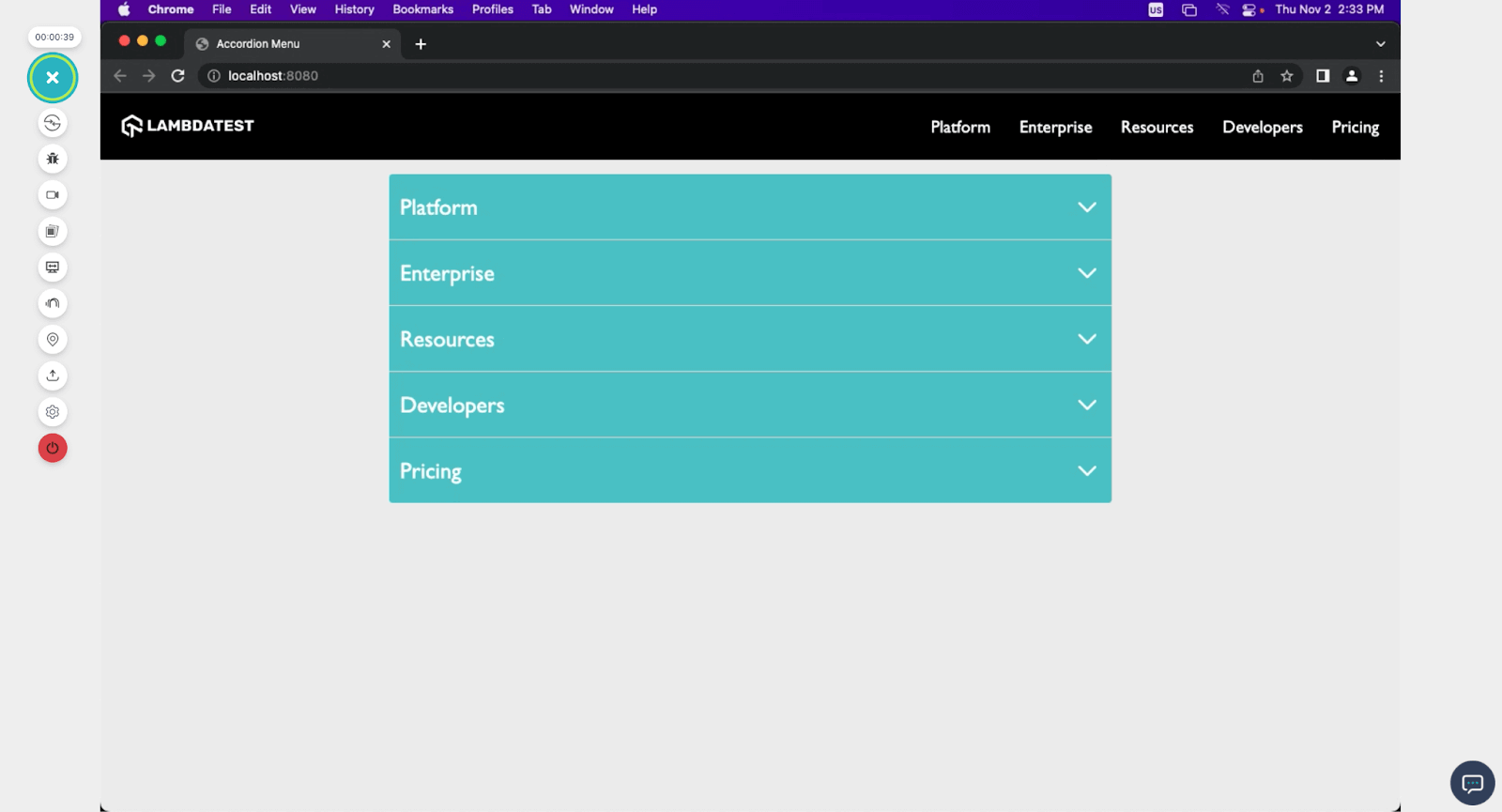Open Control Center in menu bar
The image size is (1502, 812).
tap(1251, 9)
